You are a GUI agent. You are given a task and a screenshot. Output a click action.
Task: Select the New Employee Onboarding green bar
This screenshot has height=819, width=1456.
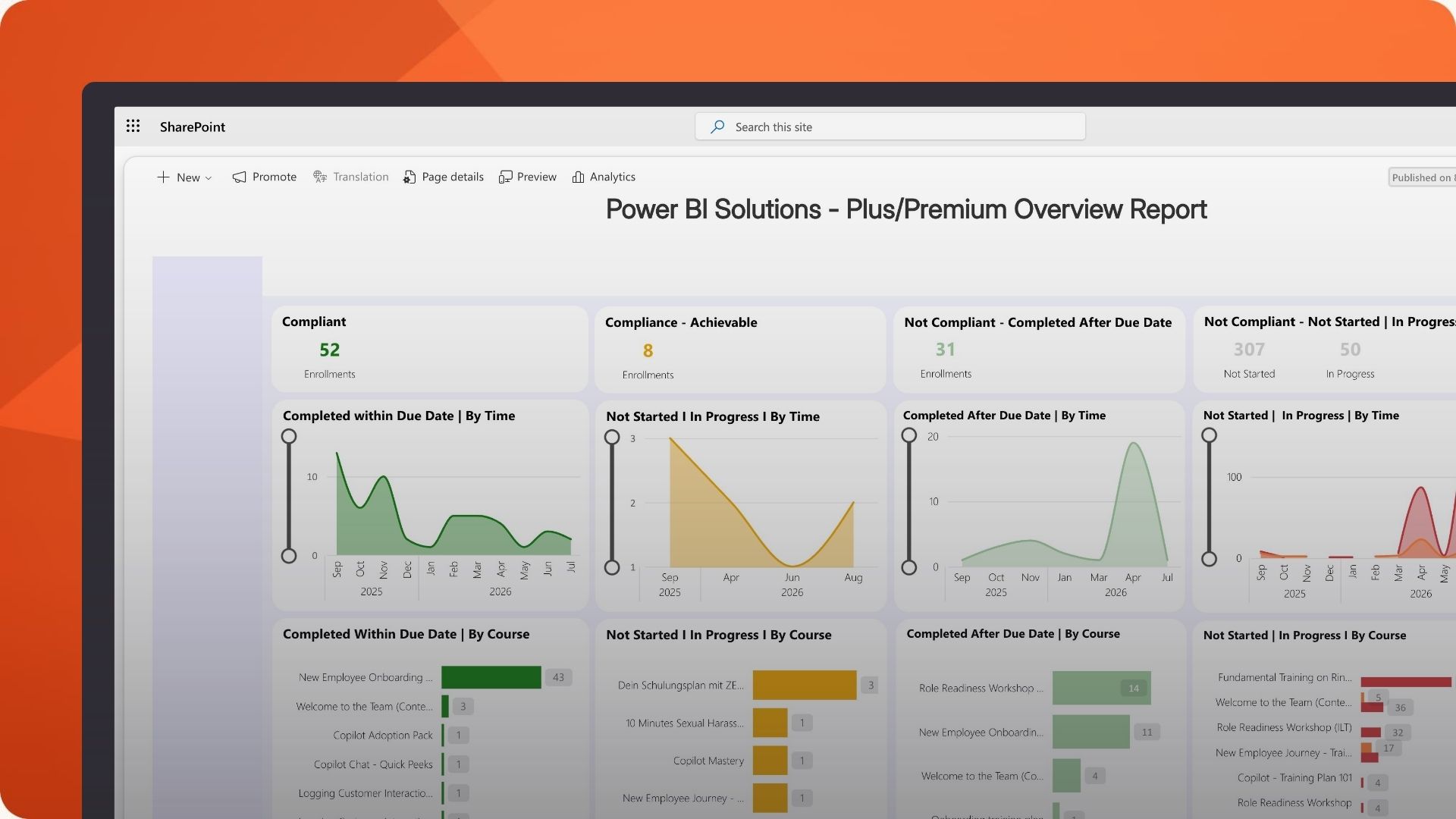point(491,677)
